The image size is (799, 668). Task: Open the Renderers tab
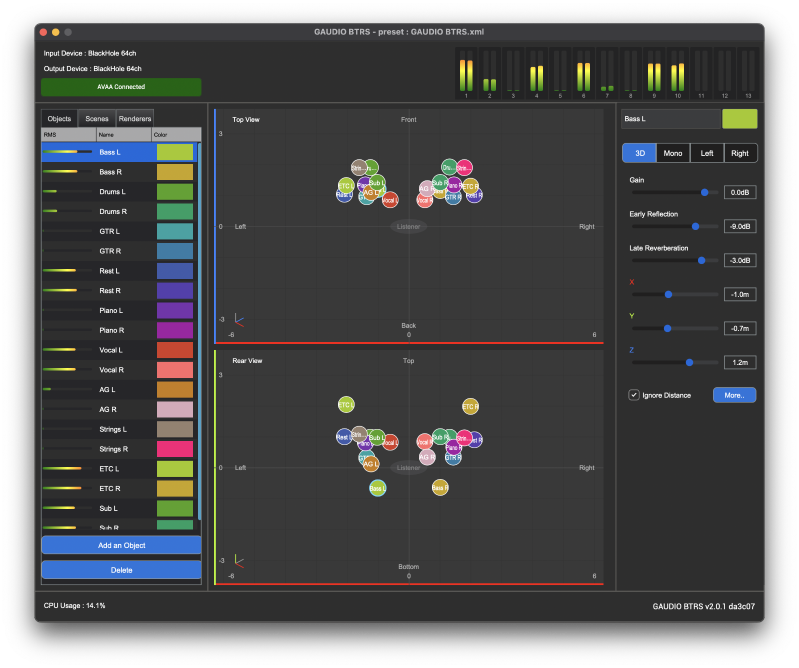tap(135, 119)
